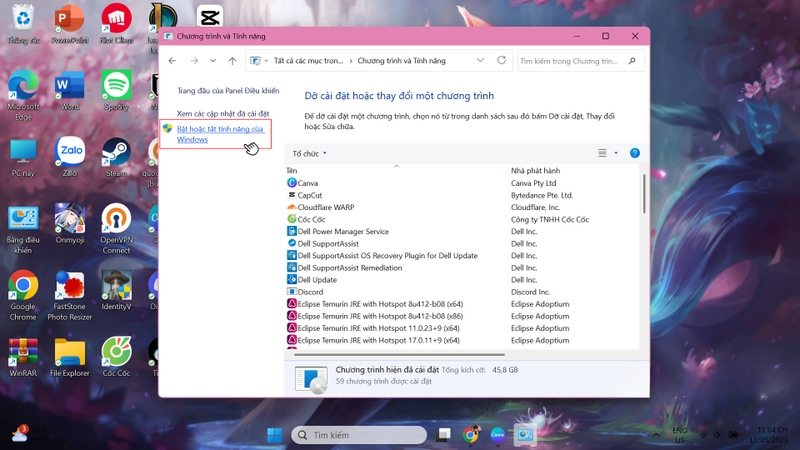The image size is (800, 450).
Task: Change the view layout icon
Action: pyautogui.click(x=603, y=153)
